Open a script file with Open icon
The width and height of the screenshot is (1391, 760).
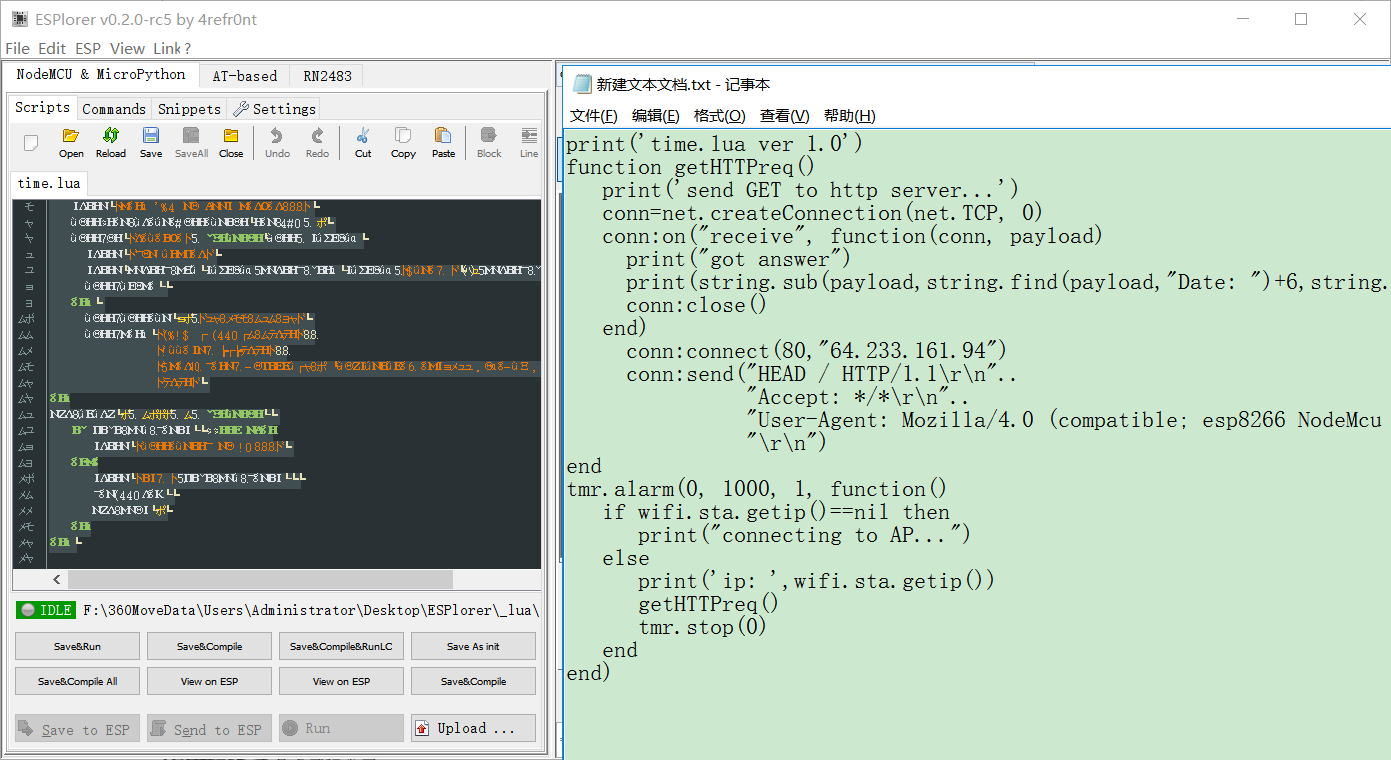(71, 142)
